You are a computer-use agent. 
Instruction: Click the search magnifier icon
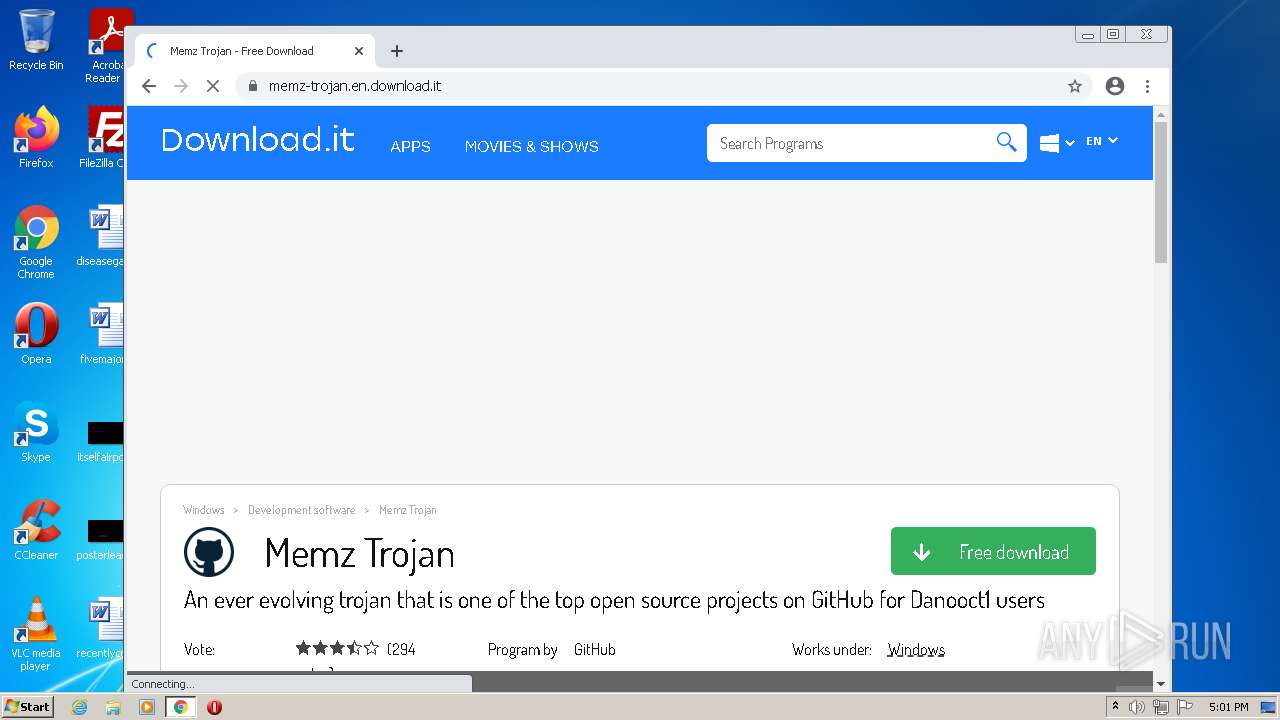[x=1006, y=142]
